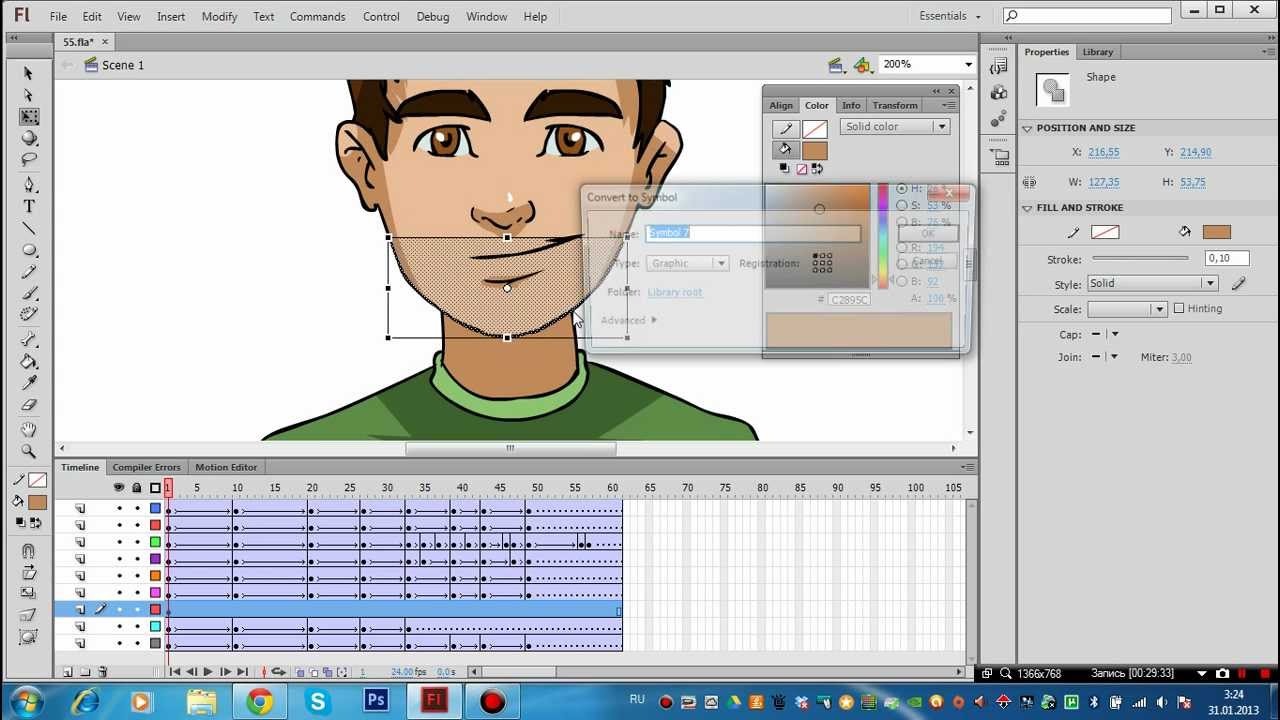Open Photoshop from the taskbar
This screenshot has height=720, width=1280.
click(x=376, y=701)
